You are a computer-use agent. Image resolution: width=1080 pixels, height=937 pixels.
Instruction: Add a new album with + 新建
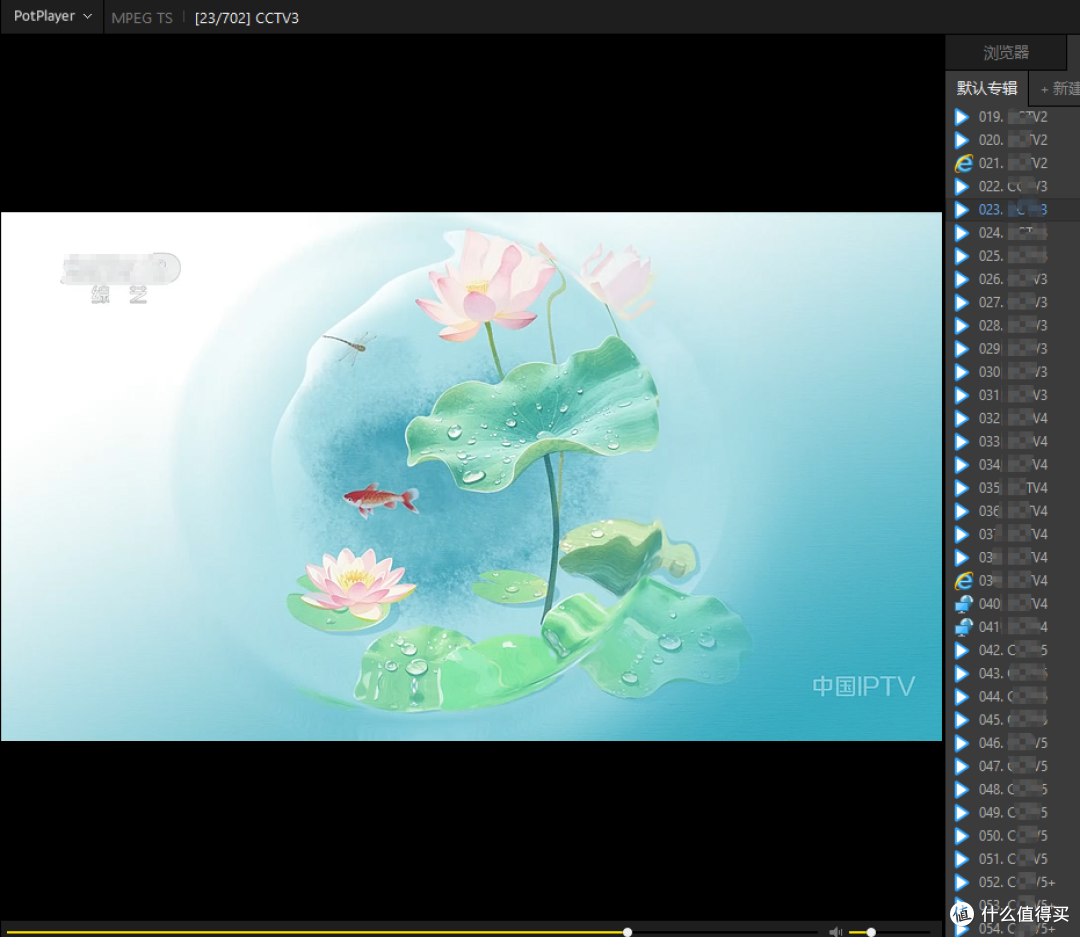tap(1060, 88)
